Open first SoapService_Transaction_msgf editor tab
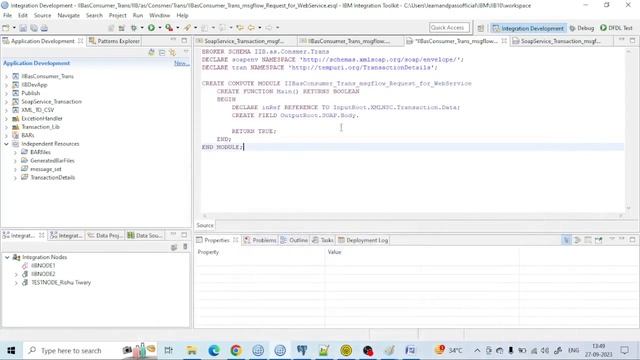Image resolution: width=640 pixels, height=360 pixels. [x=244, y=41]
